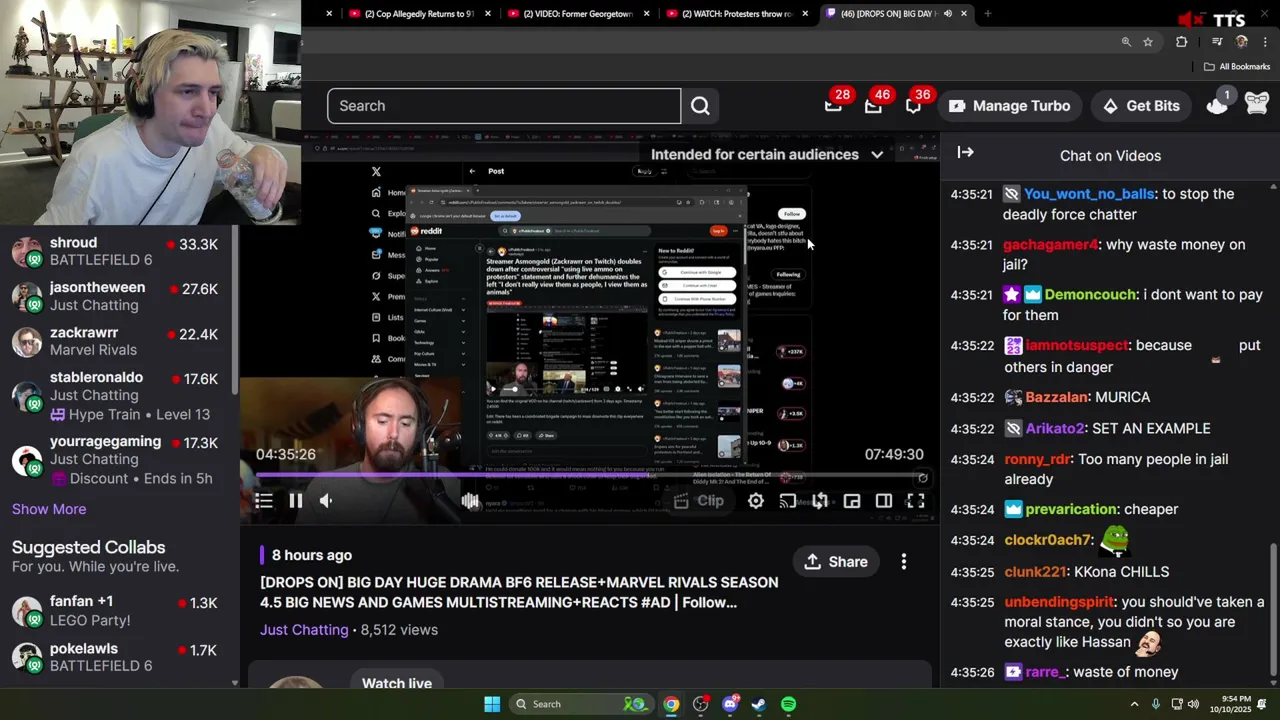Open Spotify from the taskbar
The width and height of the screenshot is (1280, 720).
[789, 704]
